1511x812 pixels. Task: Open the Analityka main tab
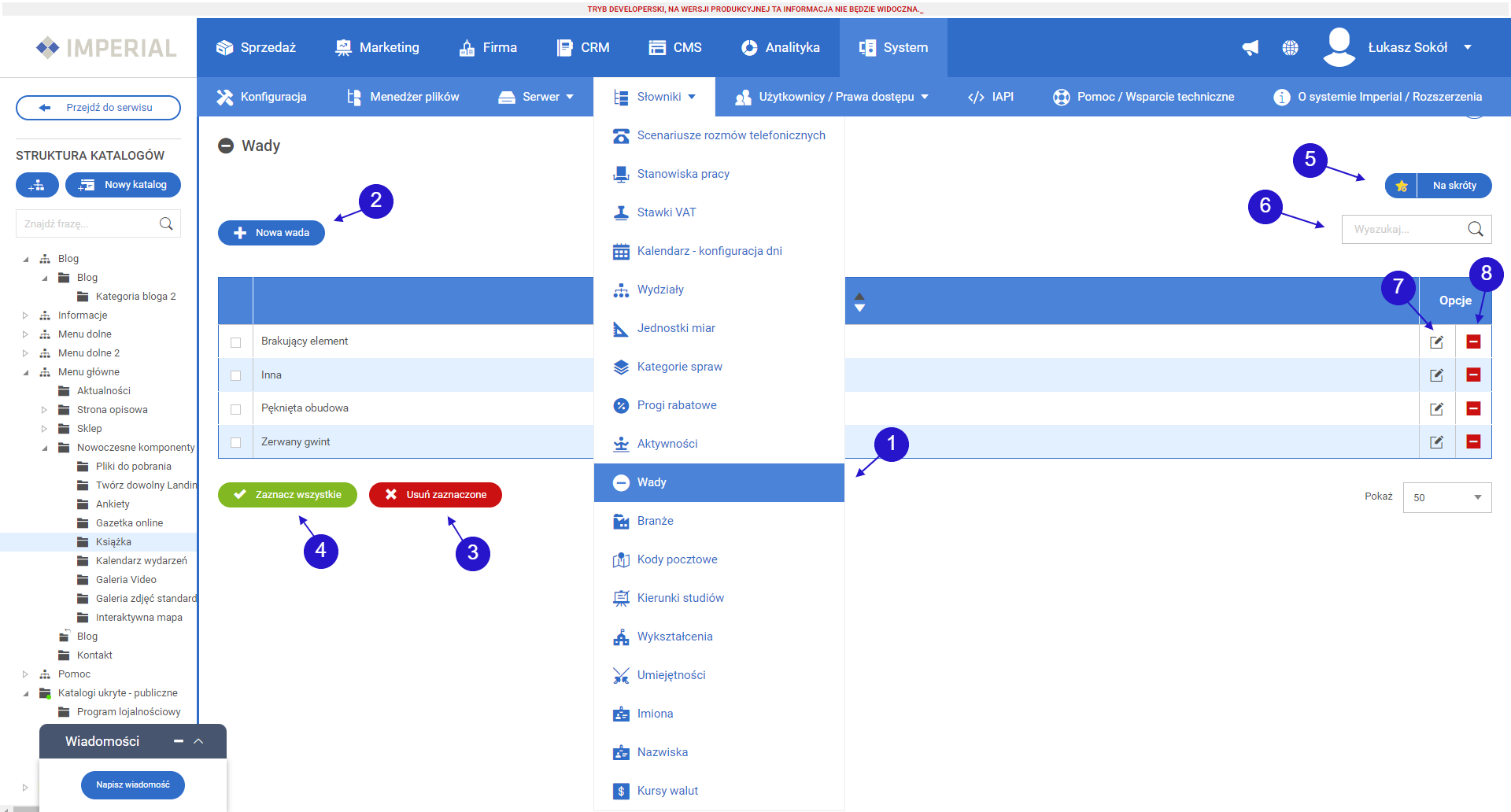(781, 47)
